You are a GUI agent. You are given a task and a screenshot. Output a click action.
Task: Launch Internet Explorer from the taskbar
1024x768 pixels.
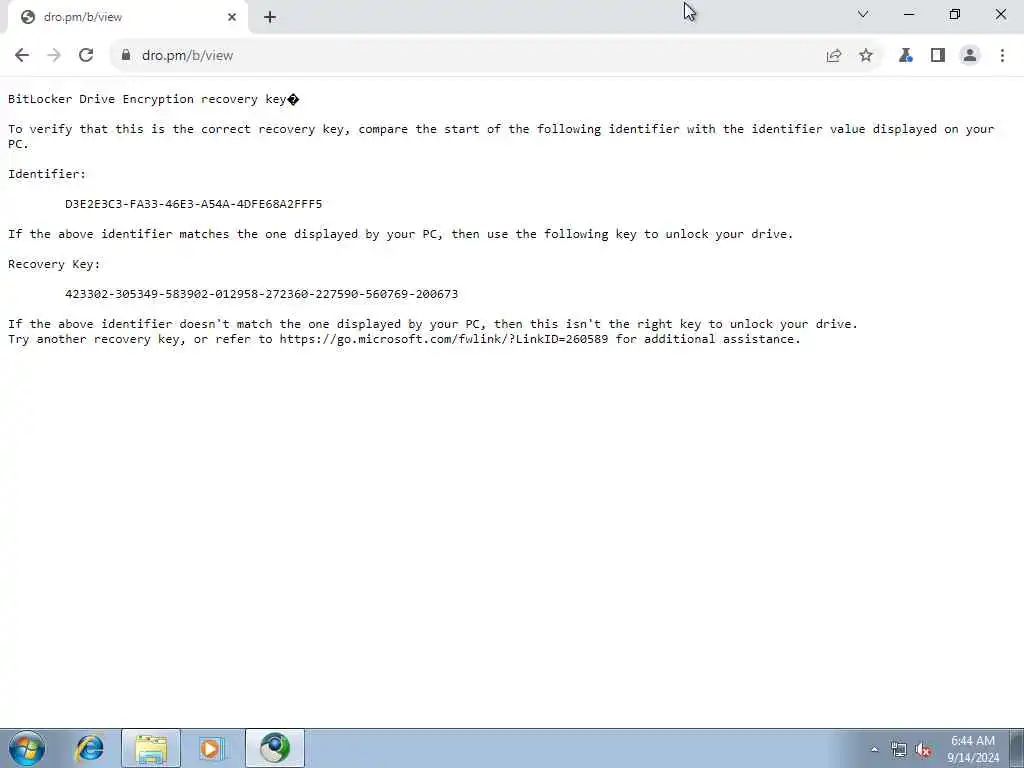click(x=89, y=748)
